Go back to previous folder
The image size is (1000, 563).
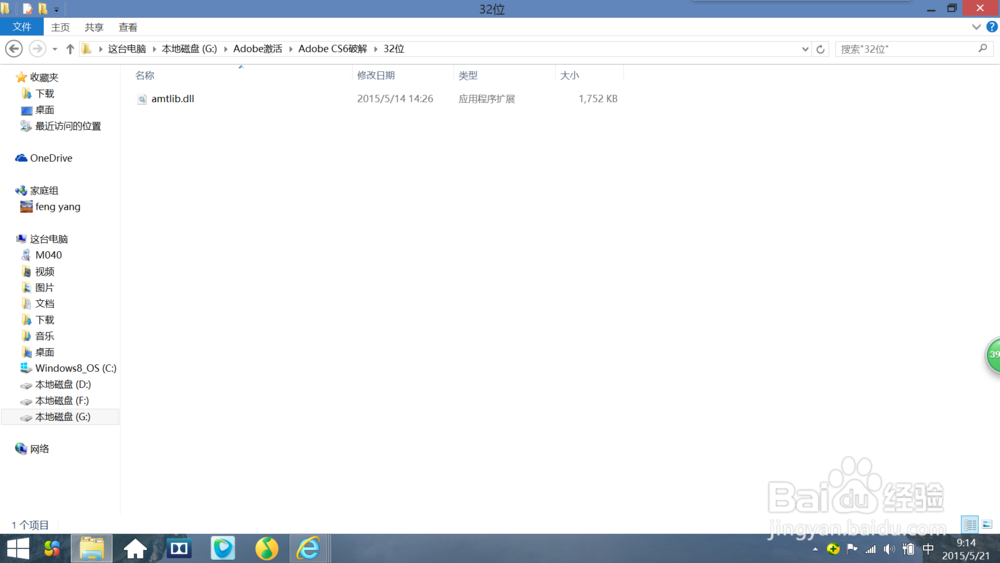[x=14, y=48]
